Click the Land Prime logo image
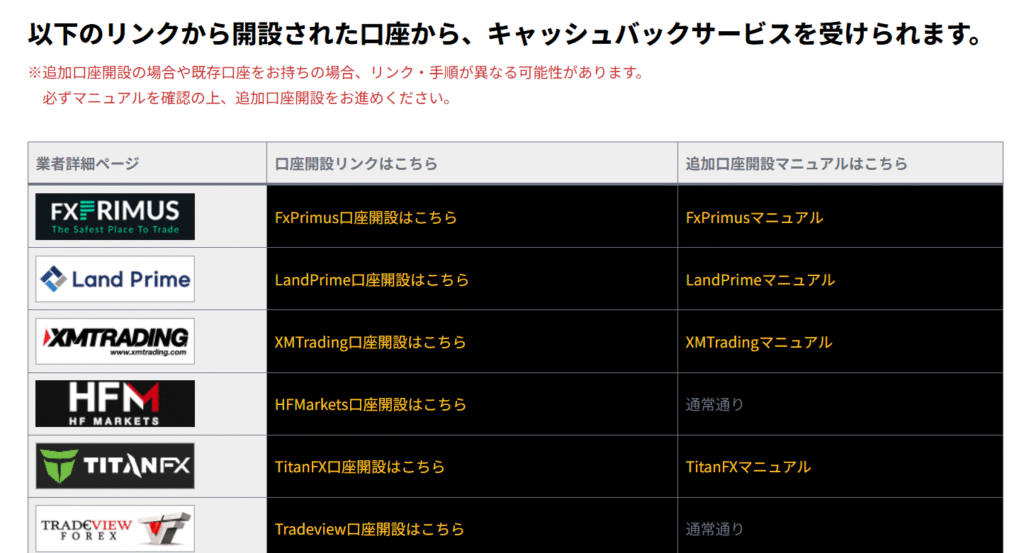This screenshot has height=553, width=1024. [115, 279]
